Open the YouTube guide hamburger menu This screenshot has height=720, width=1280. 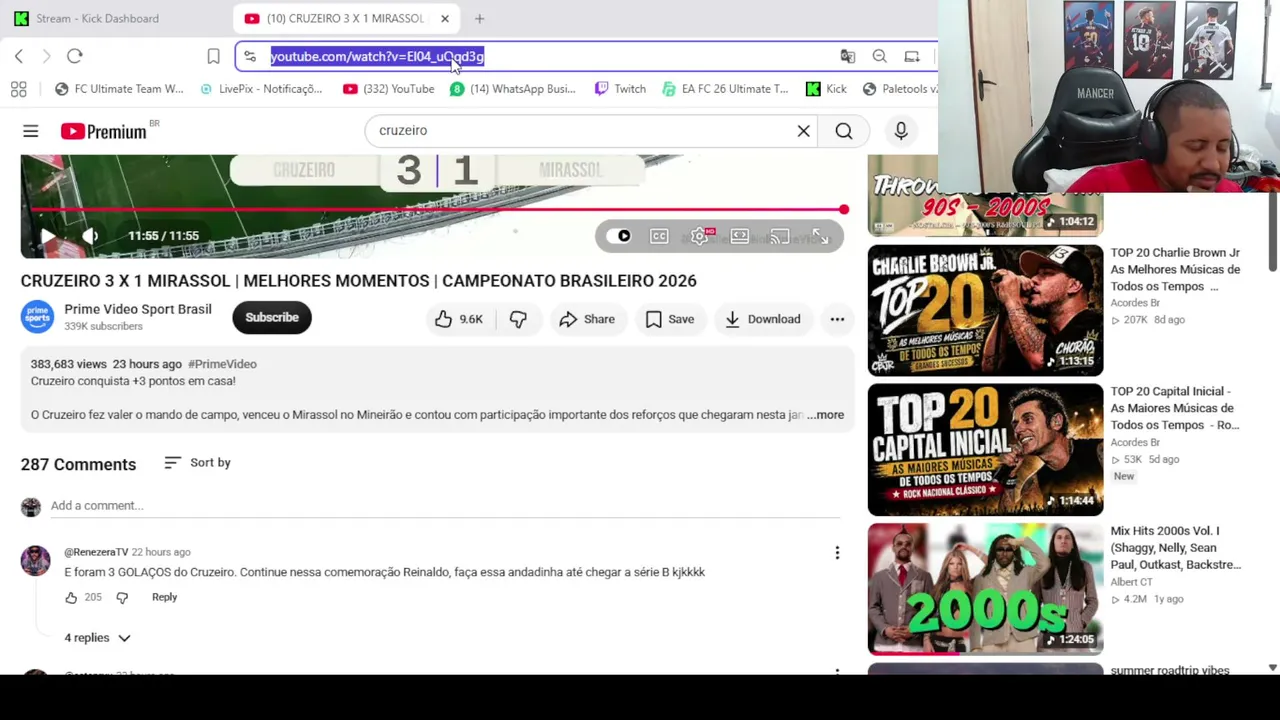[31, 131]
